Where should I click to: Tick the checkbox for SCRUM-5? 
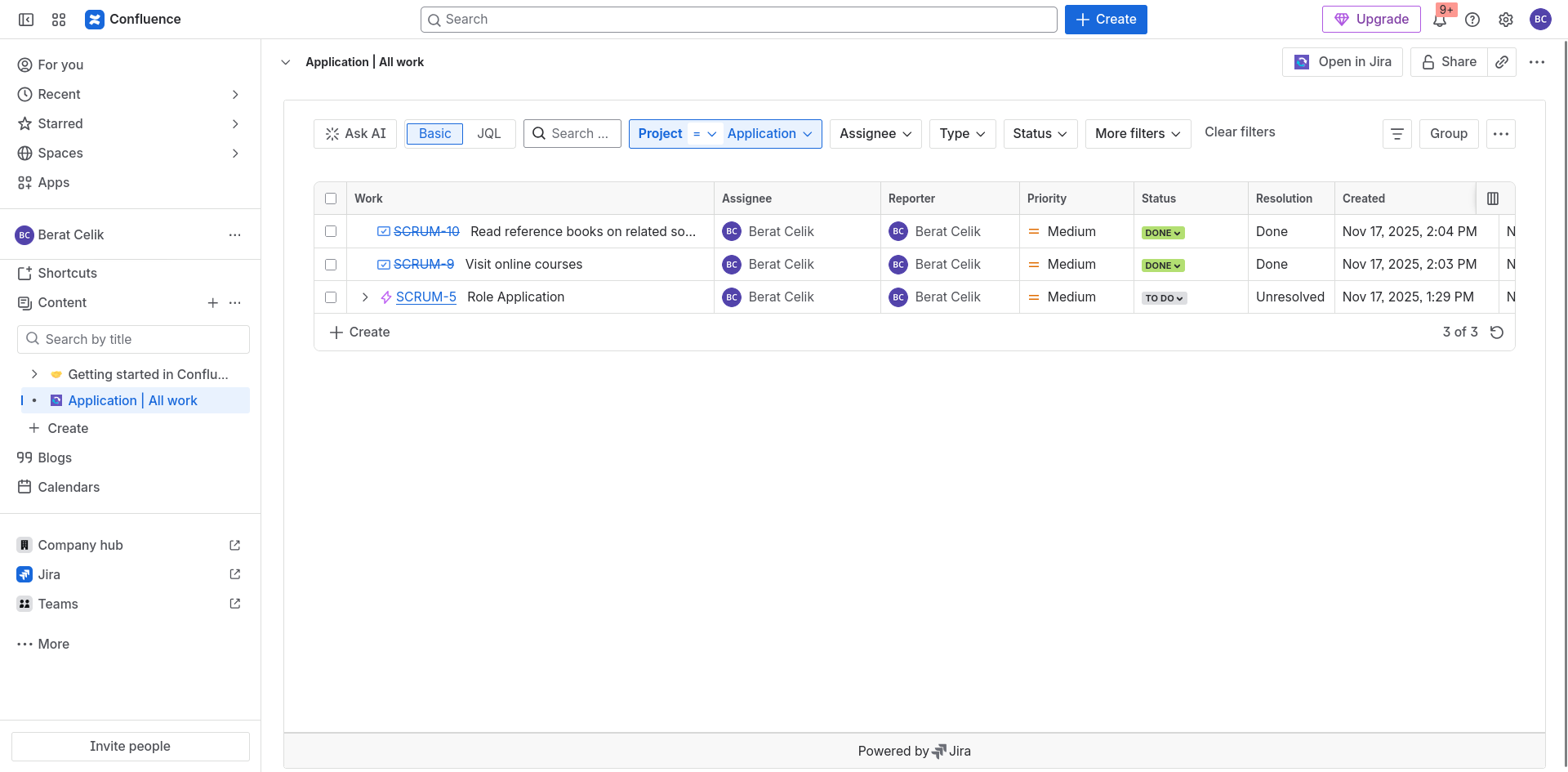pyautogui.click(x=331, y=297)
